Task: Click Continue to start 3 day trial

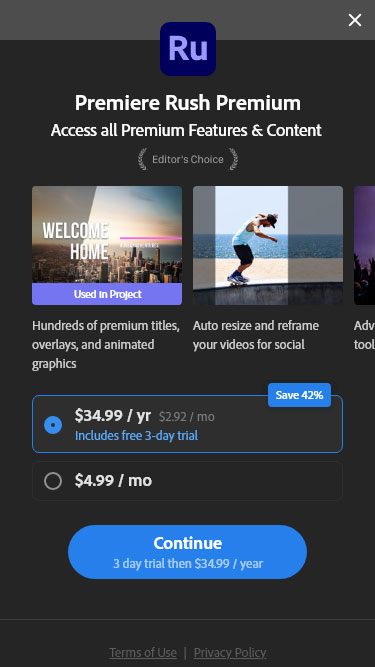Action: click(188, 552)
